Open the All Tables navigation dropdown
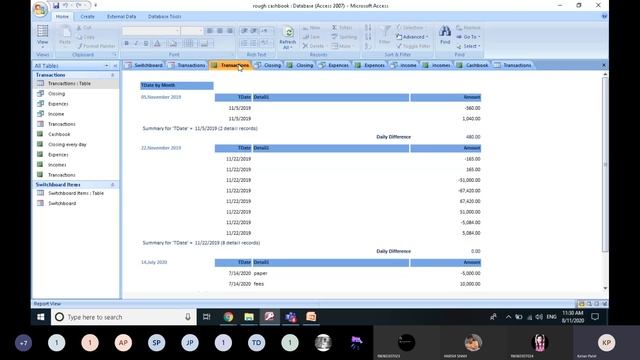Screen dimensions: 640x360 107,66
